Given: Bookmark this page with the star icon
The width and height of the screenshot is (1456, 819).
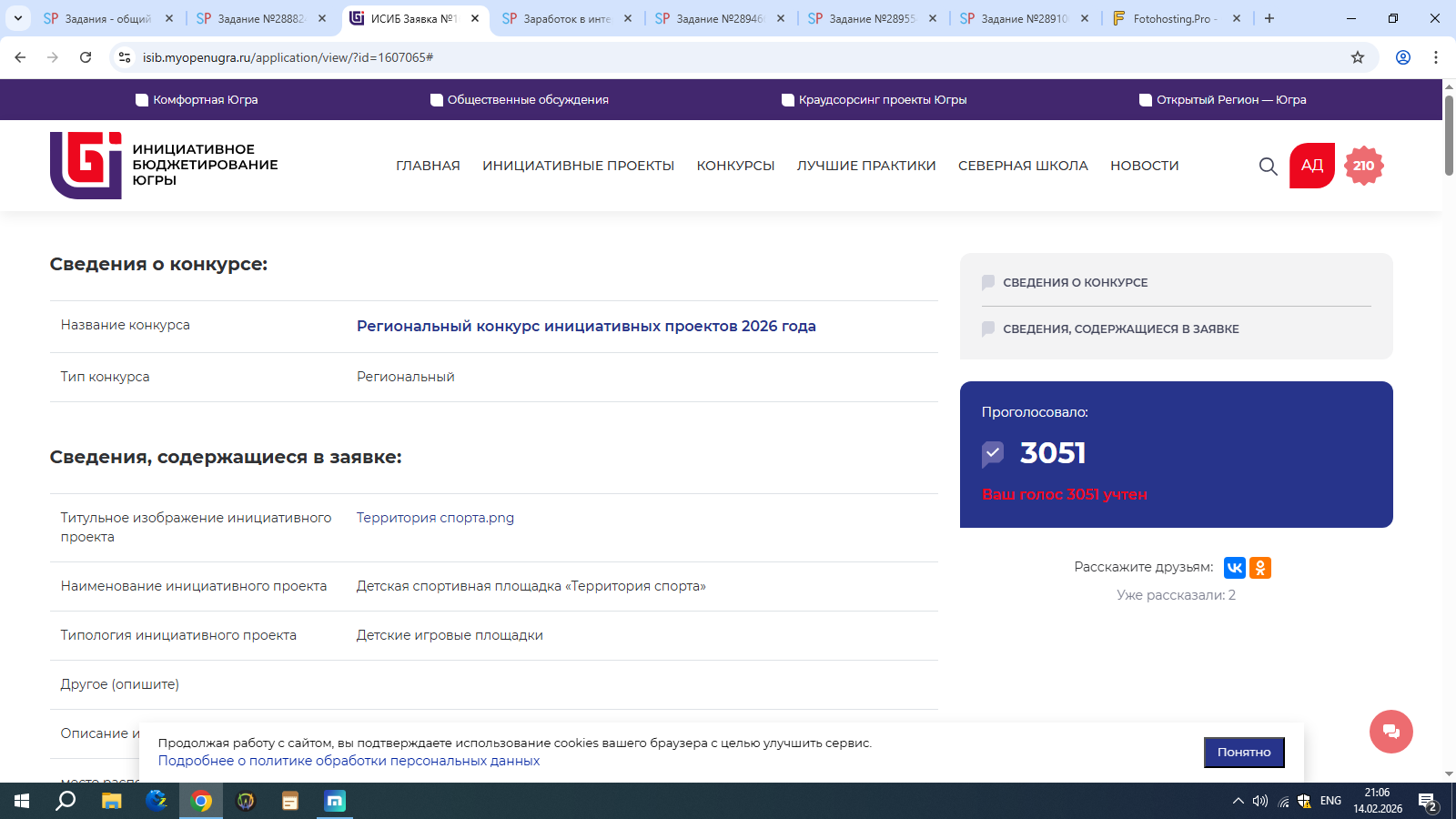Looking at the screenshot, I should pyautogui.click(x=1358, y=57).
